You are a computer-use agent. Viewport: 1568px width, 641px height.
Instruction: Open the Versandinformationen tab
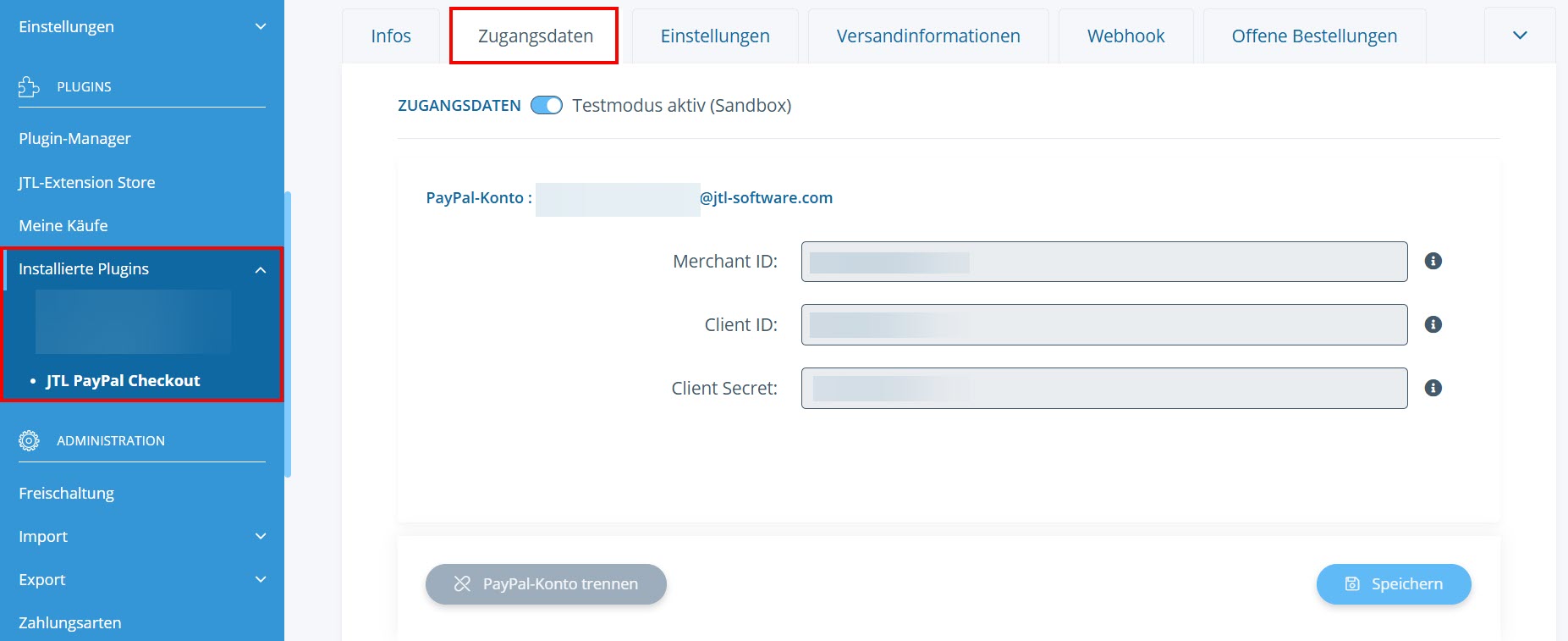(x=927, y=36)
